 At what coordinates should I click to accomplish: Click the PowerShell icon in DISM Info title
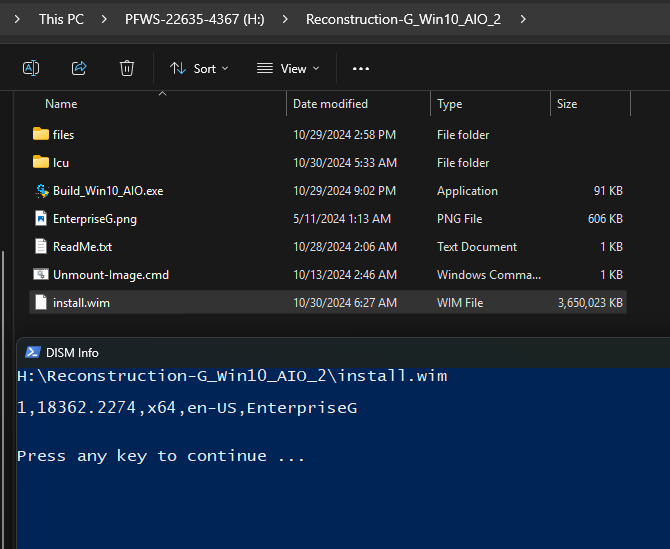(33, 352)
